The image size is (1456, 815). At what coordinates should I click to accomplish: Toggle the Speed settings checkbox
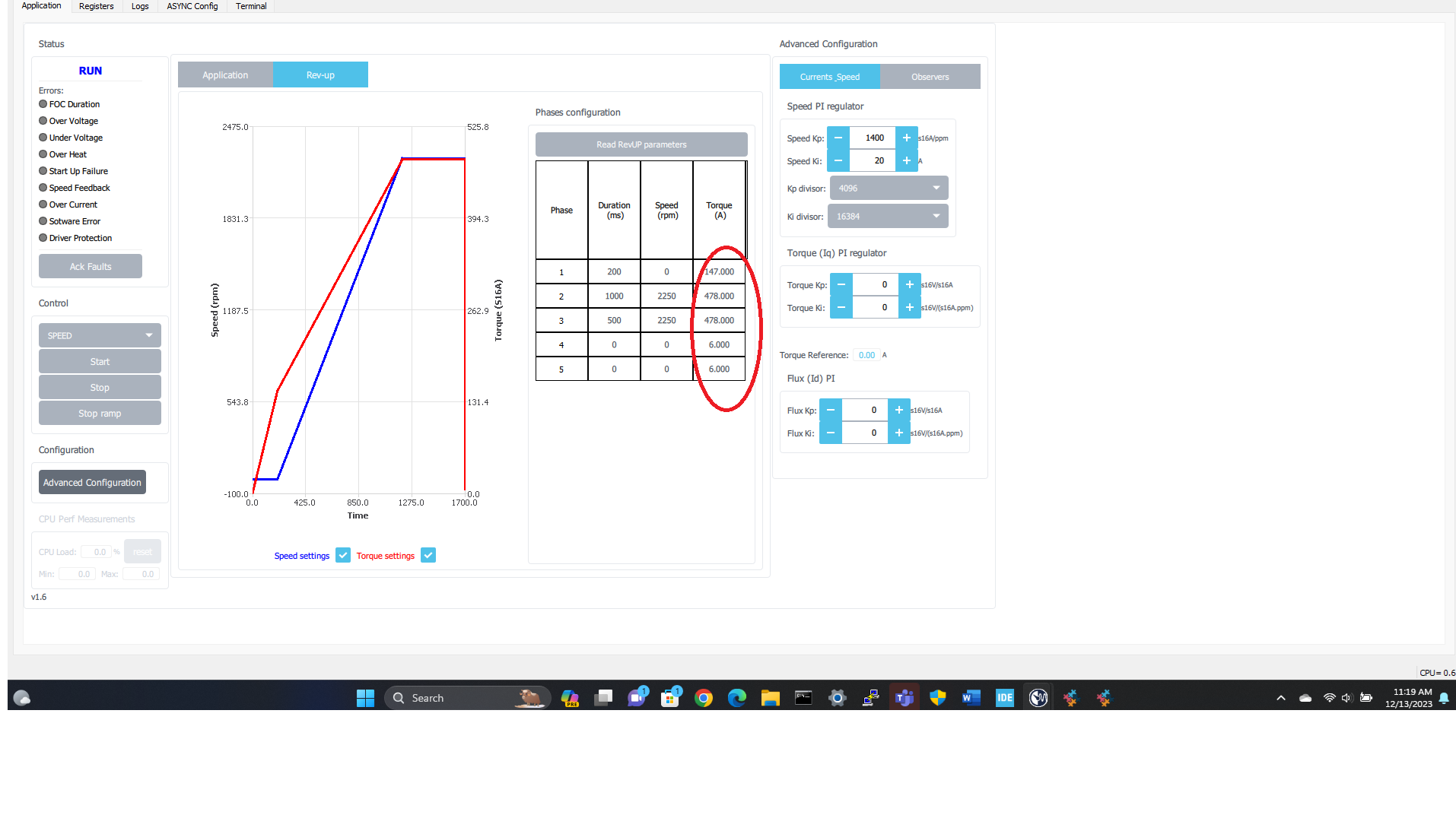pyautogui.click(x=343, y=555)
